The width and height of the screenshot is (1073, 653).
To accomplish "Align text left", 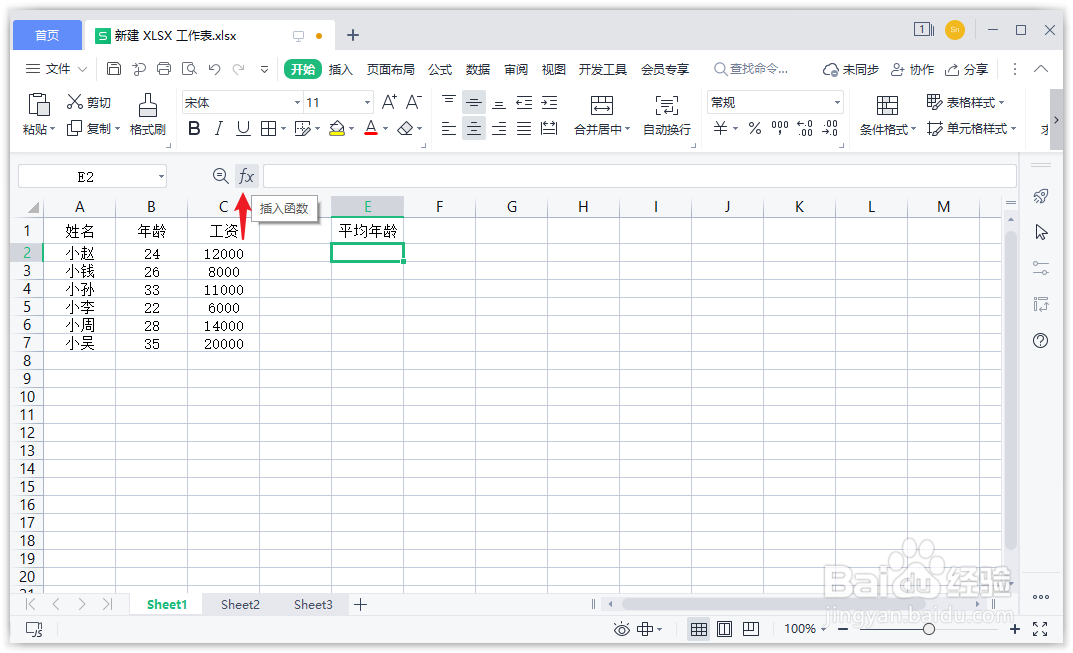I will pos(448,128).
